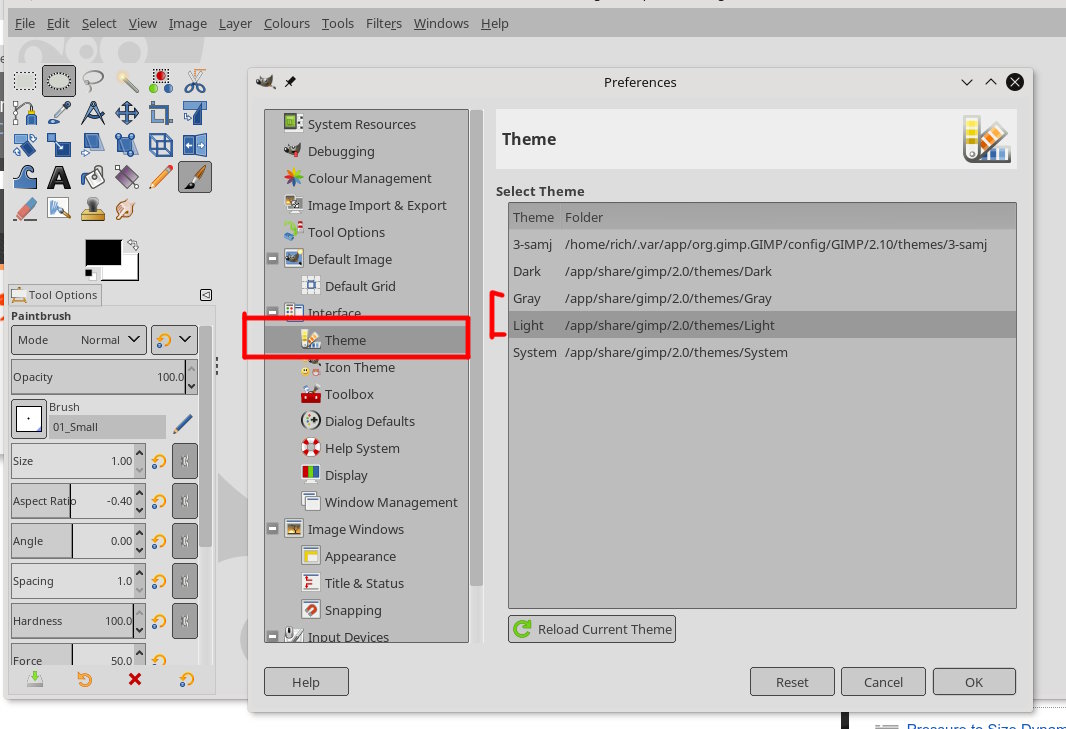The image size is (1066, 729).
Task: Select the Rectangle Select tool
Action: pyautogui.click(x=25, y=82)
